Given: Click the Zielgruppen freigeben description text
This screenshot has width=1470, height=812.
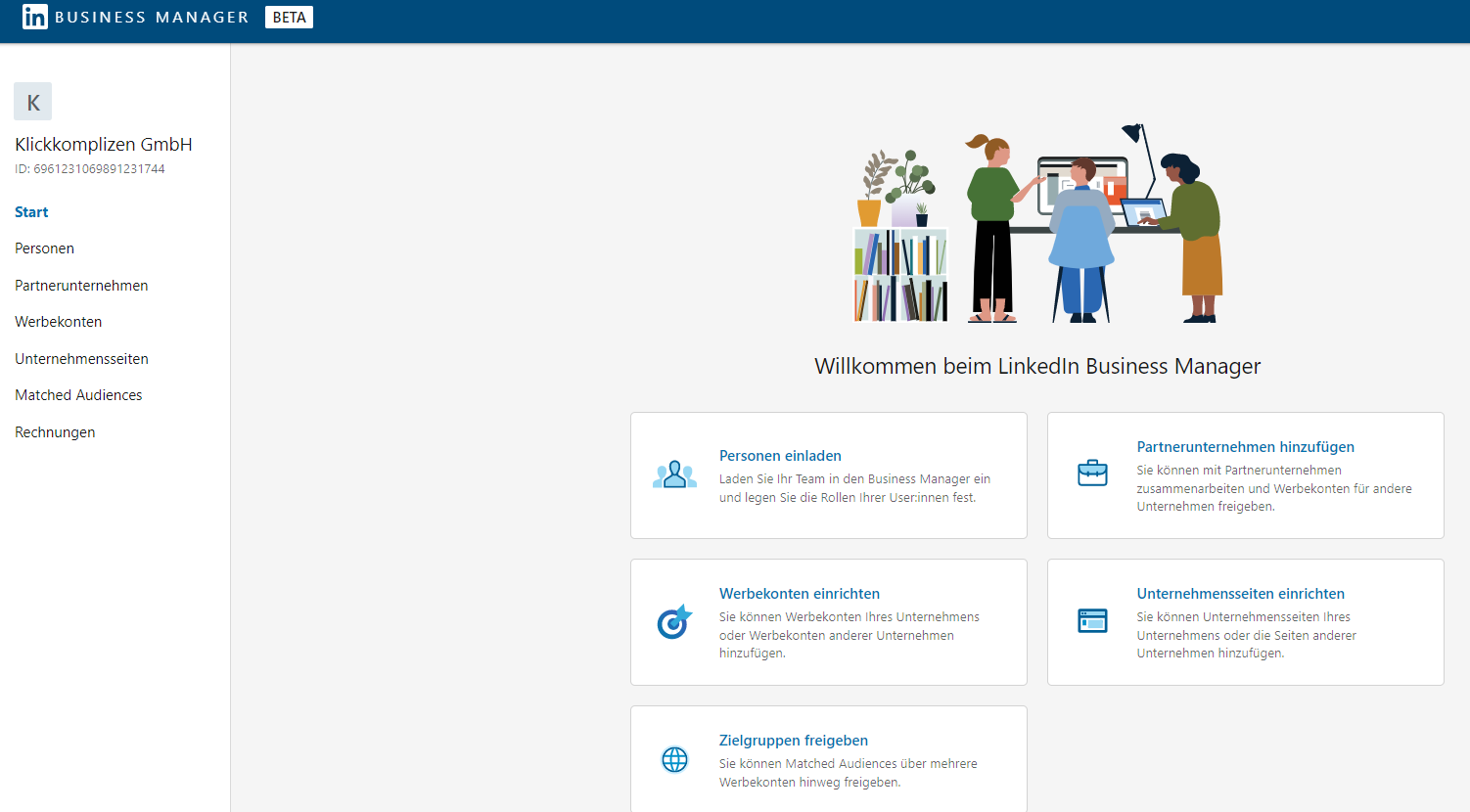Looking at the screenshot, I should click(x=849, y=773).
